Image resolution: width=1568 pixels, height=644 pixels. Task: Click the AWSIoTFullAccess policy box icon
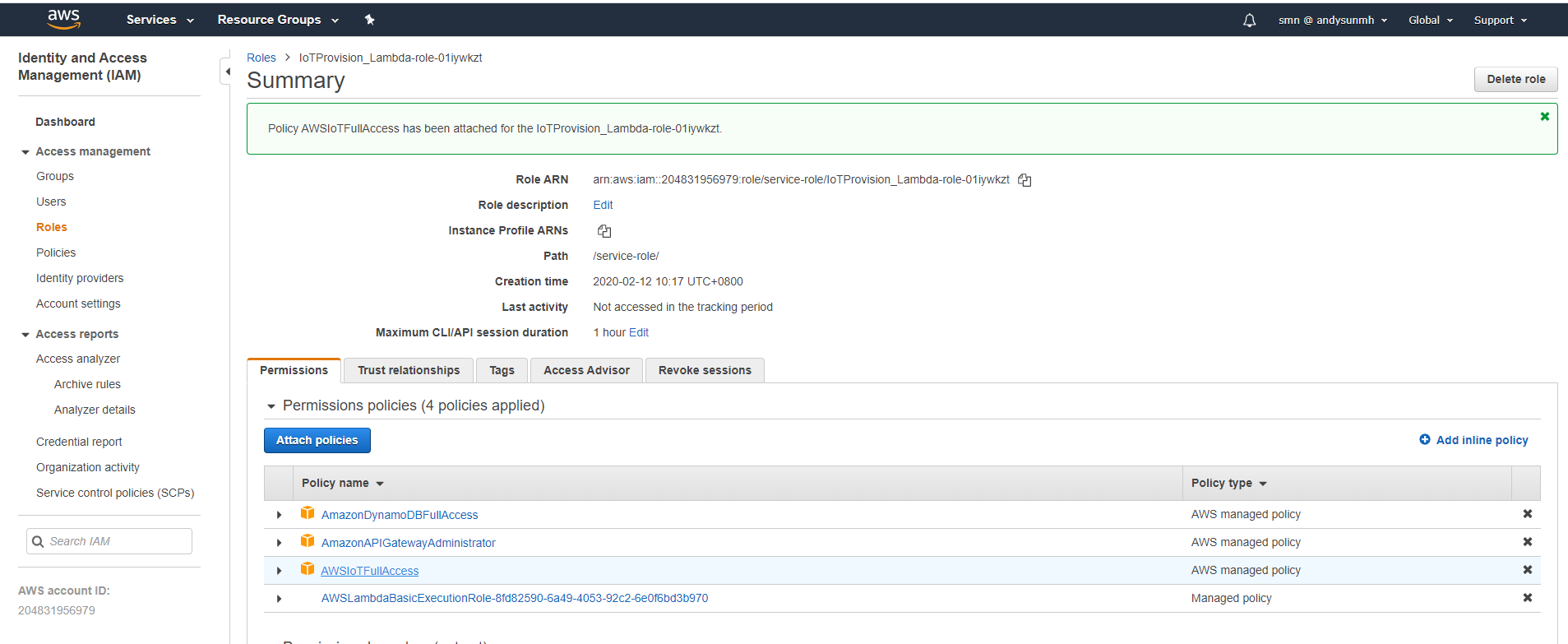308,569
